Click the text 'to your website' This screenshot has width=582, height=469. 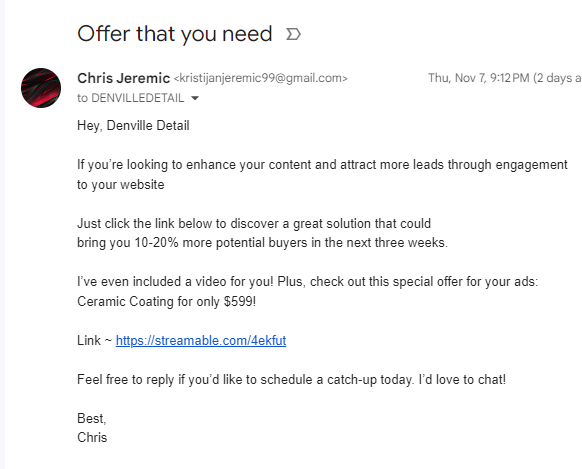pos(121,184)
